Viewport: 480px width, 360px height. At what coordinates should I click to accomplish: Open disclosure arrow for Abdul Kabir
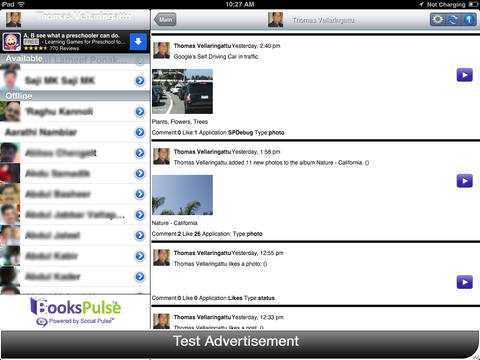[x=140, y=256]
